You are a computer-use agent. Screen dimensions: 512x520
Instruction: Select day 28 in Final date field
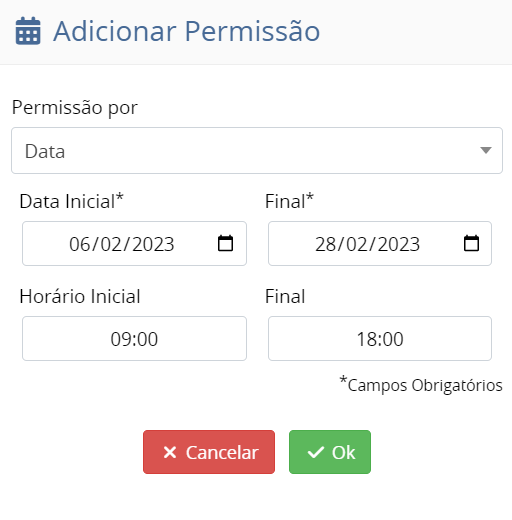tap(325, 244)
